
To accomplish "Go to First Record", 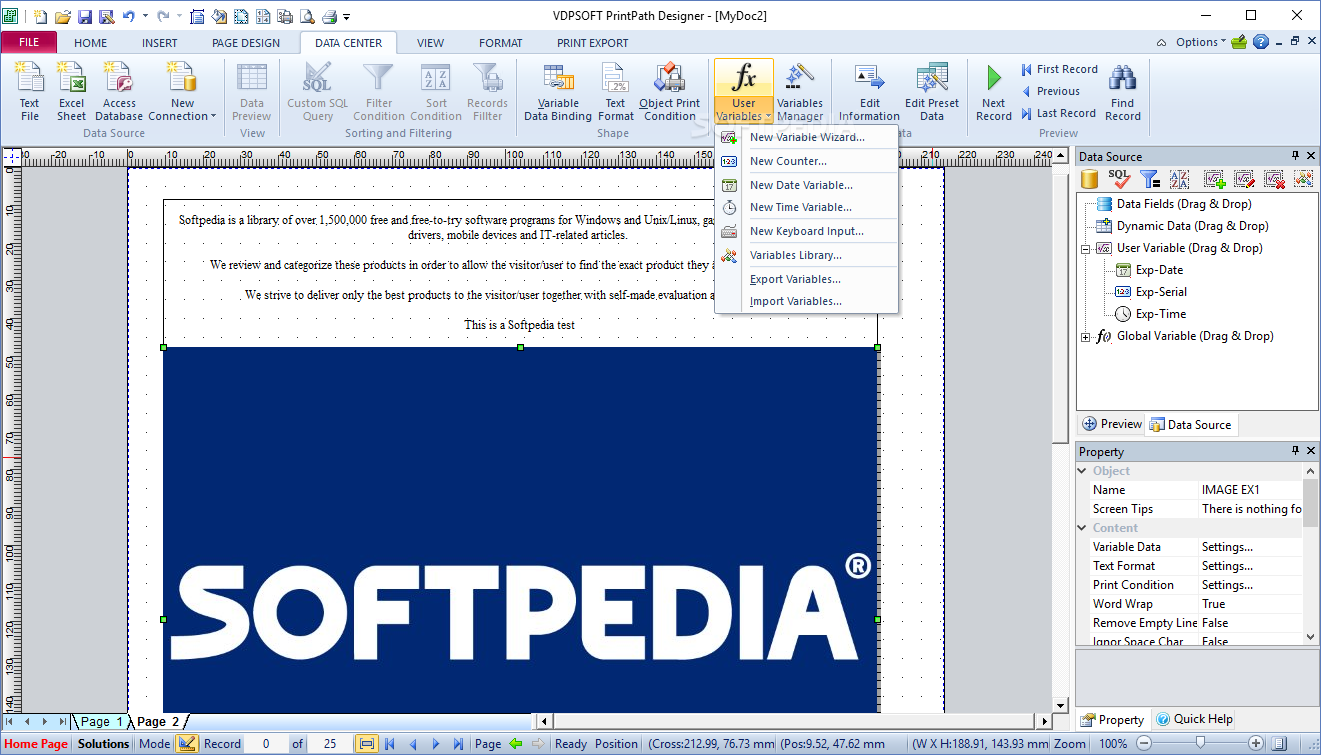I will tap(1059, 69).
